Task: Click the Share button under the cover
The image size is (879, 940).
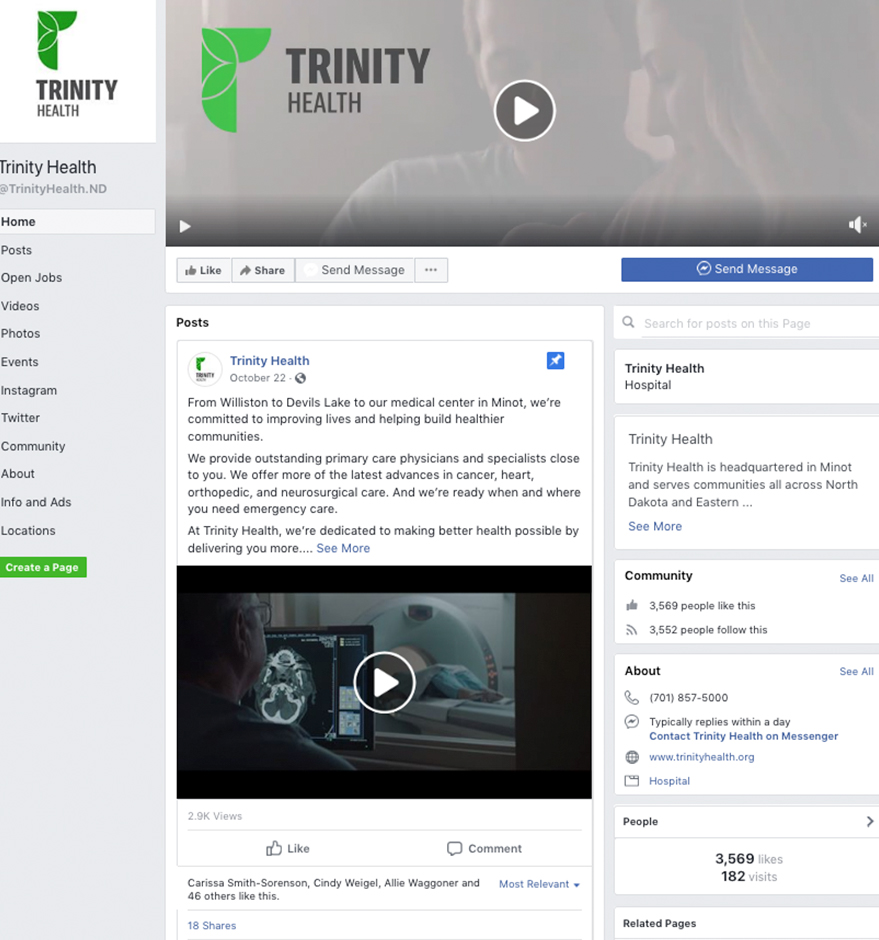Action: pos(263,270)
